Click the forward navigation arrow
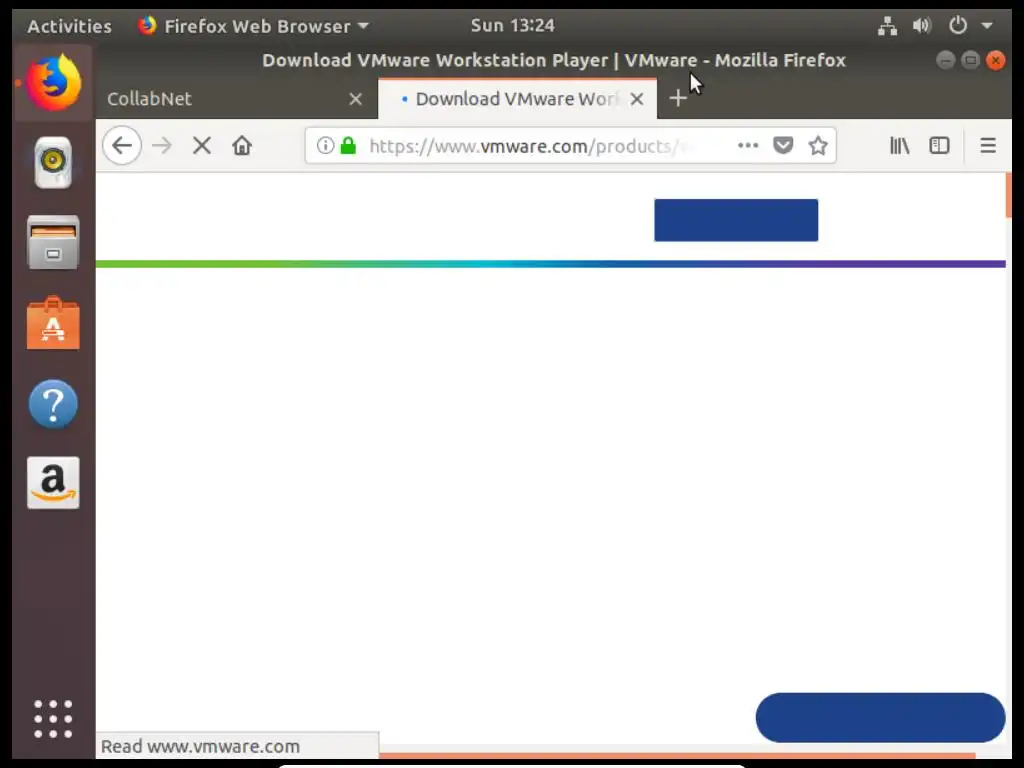This screenshot has height=768, width=1024. click(x=162, y=146)
